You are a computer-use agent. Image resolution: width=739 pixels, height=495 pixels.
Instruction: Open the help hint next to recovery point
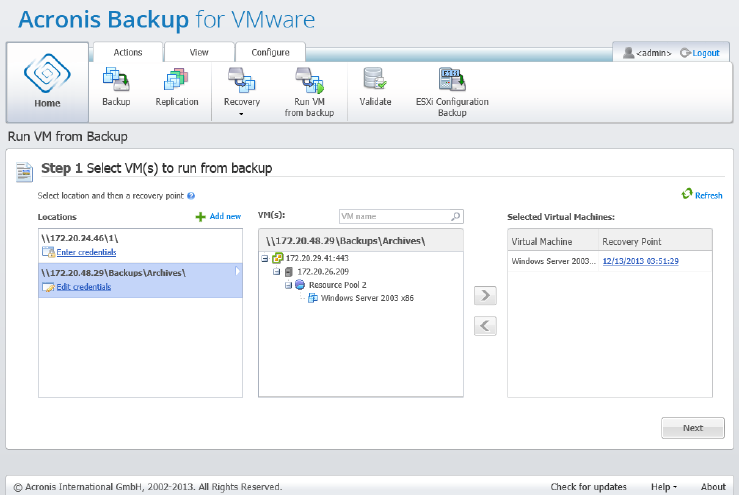point(191,196)
